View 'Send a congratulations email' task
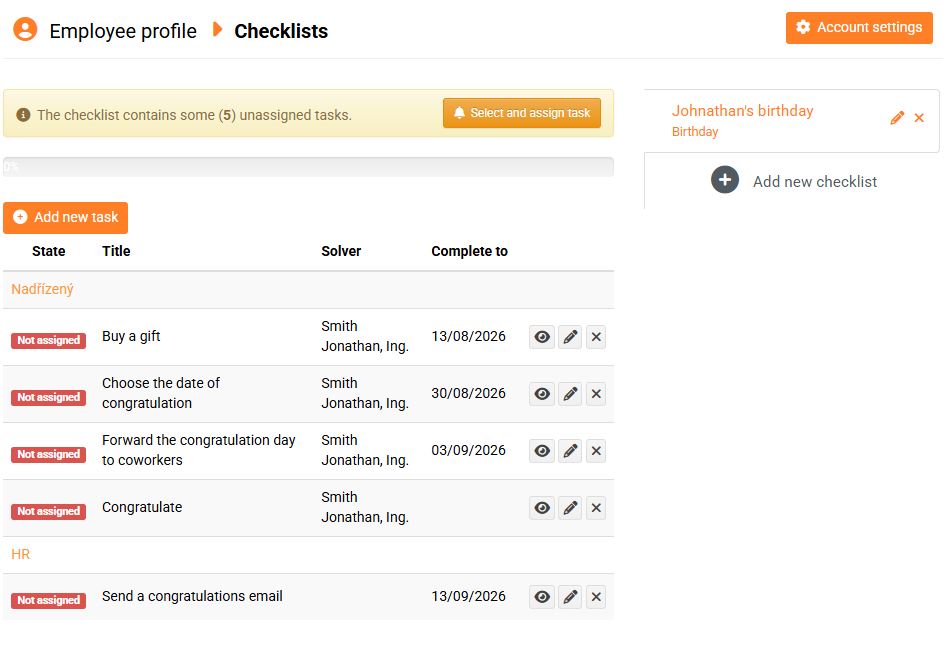The width and height of the screenshot is (950, 647). pyautogui.click(x=542, y=597)
